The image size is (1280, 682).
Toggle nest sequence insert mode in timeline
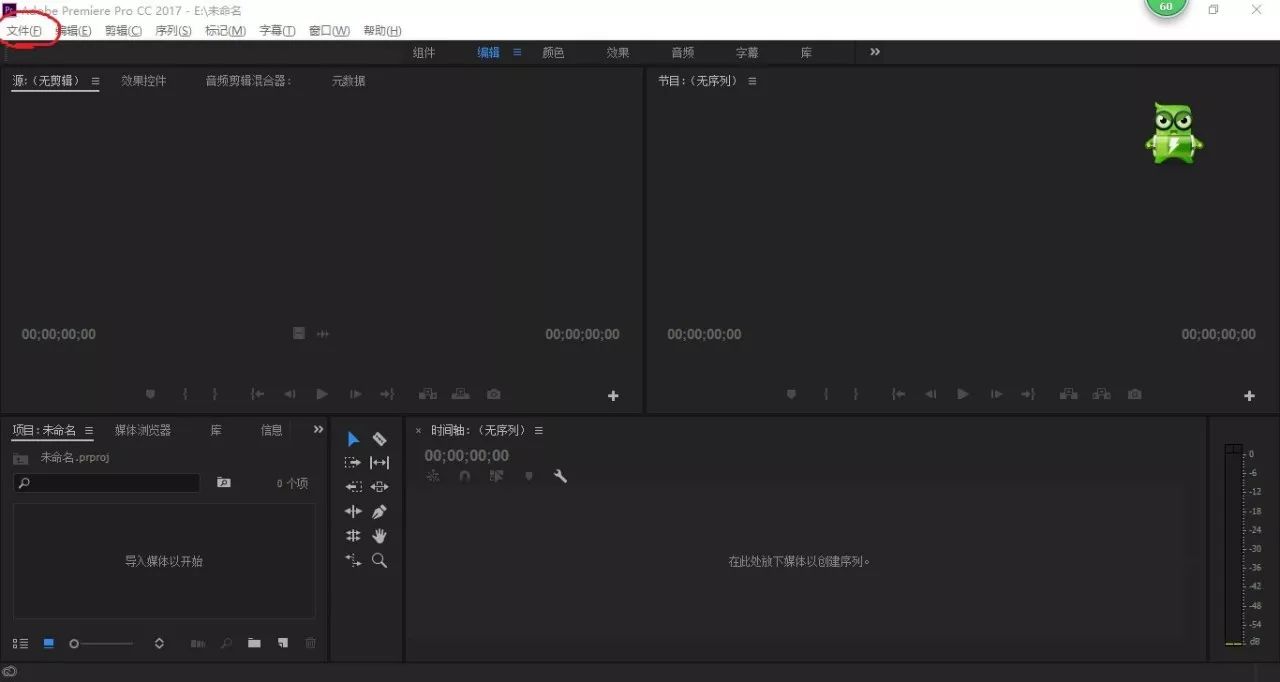[433, 477]
